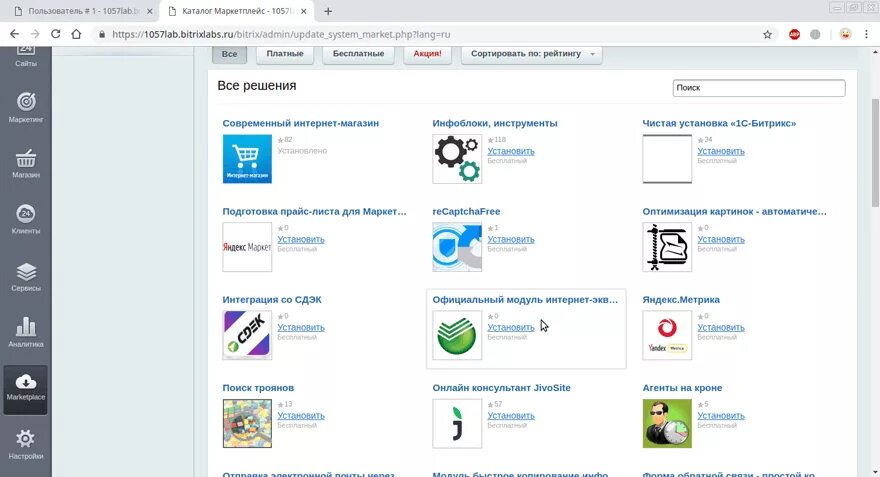The image size is (880, 477).
Task: Install Подготовка прайс-листа для Маркет module
Action: pyautogui.click(x=301, y=239)
